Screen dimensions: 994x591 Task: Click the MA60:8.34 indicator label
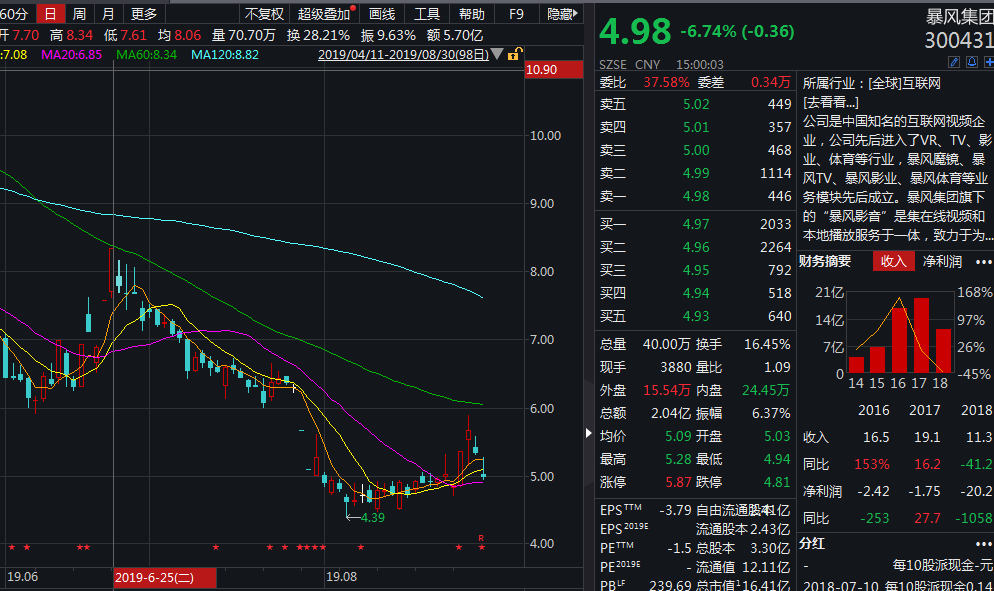click(146, 55)
